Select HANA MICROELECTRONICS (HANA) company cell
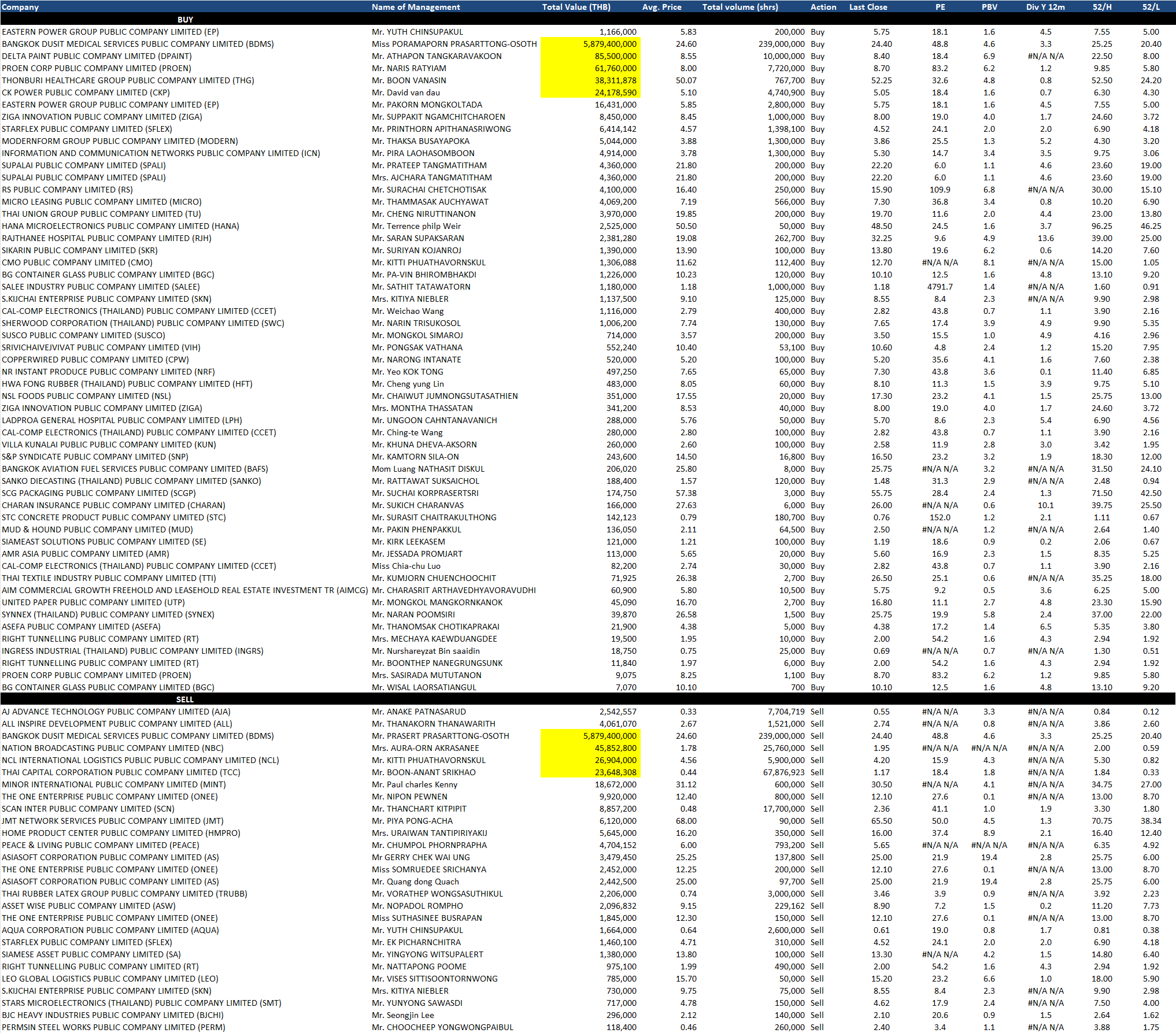Viewport: 1176px width, 1033px height. point(120,226)
